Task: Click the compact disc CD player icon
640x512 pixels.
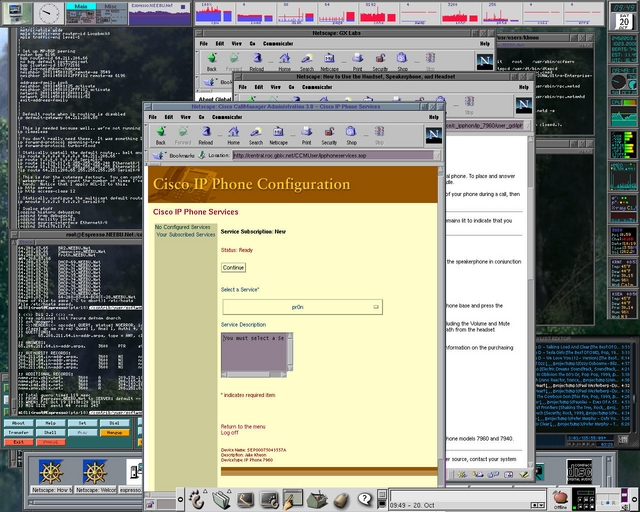Action: point(579,471)
